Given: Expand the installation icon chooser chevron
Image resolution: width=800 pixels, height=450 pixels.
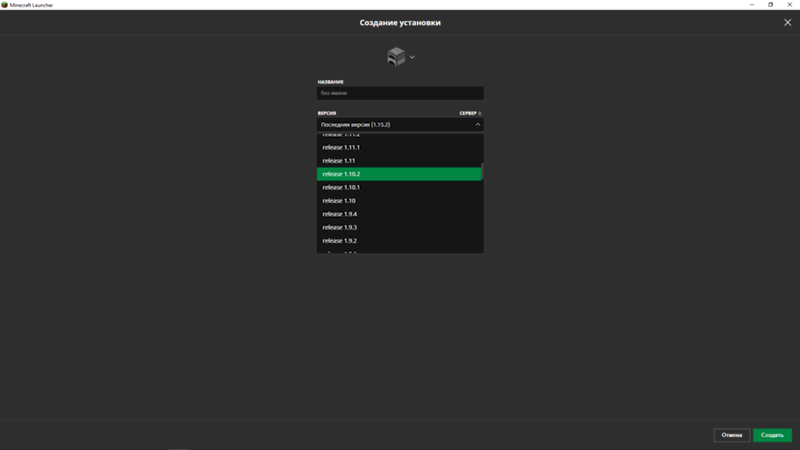Looking at the screenshot, I should 412,57.
